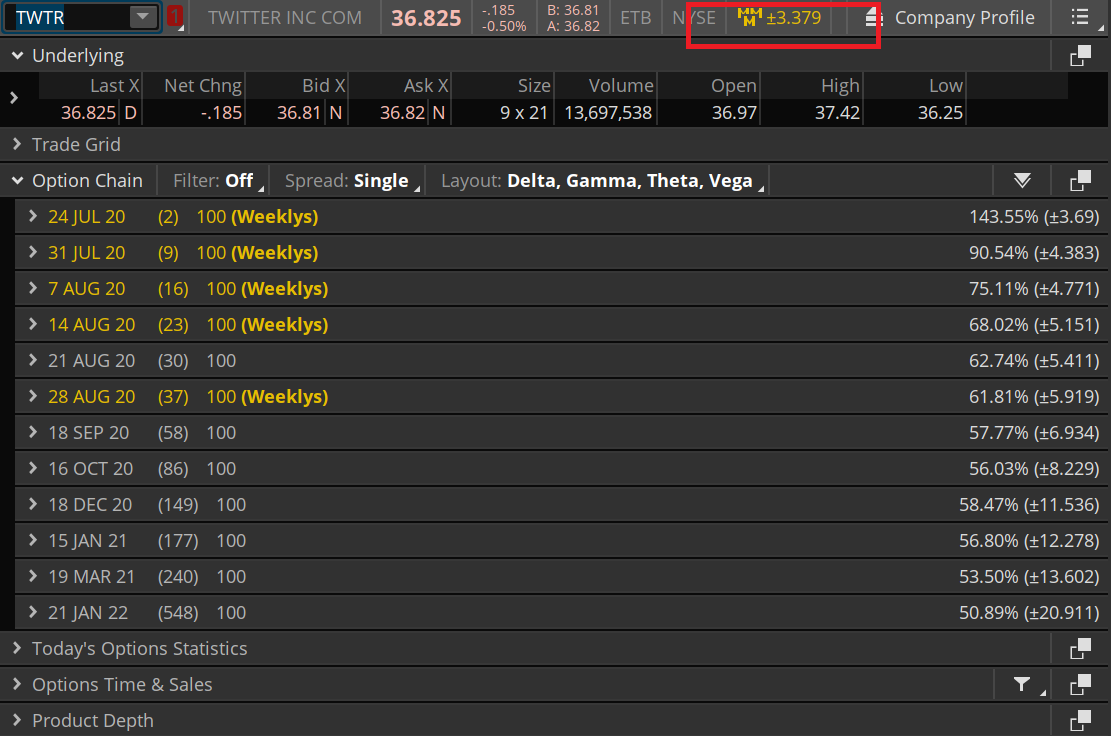Expand the 18 DEC 20 expiration
Viewport: 1111px width, 736px height.
click(x=33, y=504)
